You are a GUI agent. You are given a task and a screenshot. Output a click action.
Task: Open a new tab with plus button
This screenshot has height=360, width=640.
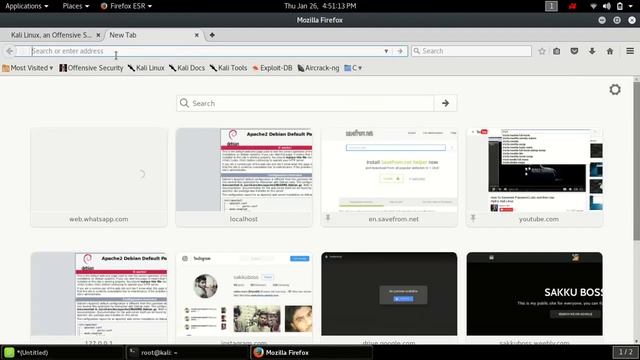coord(212,35)
